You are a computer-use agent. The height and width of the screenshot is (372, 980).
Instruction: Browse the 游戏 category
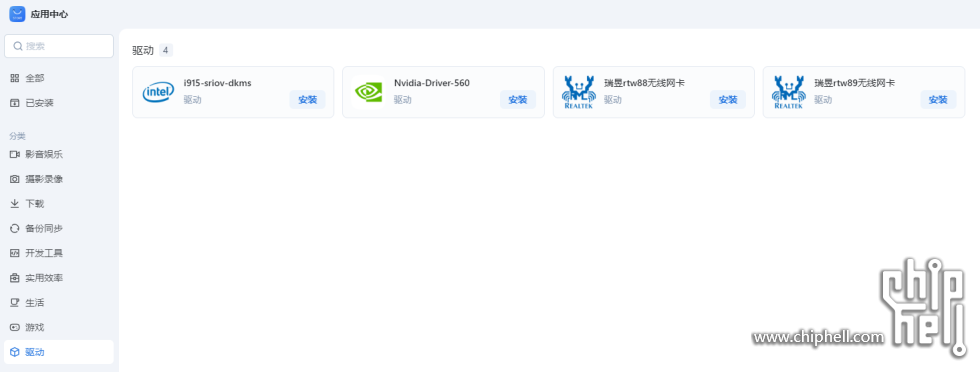[x=59, y=328]
